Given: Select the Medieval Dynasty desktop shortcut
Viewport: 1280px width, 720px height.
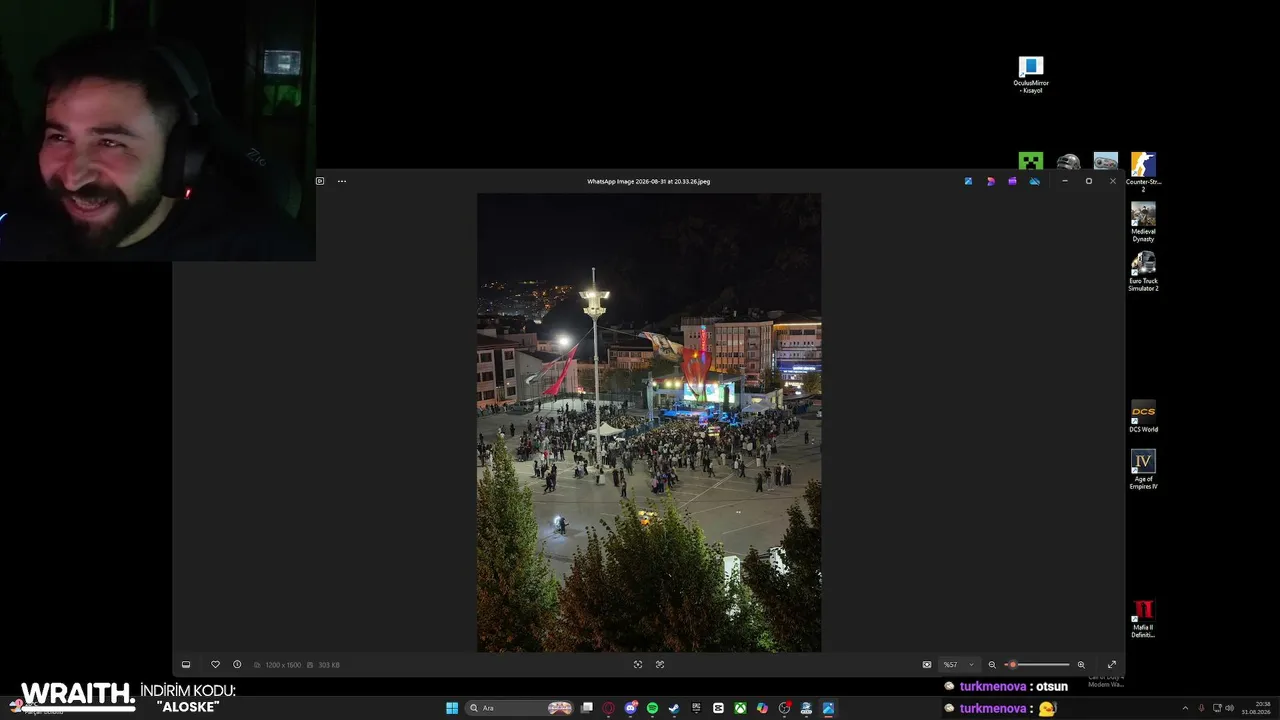Looking at the screenshot, I should (x=1143, y=222).
